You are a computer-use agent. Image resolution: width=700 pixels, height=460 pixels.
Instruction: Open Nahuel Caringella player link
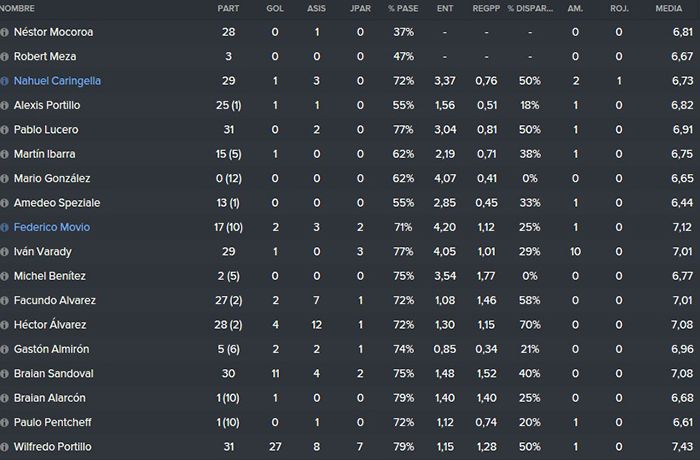(x=57, y=81)
